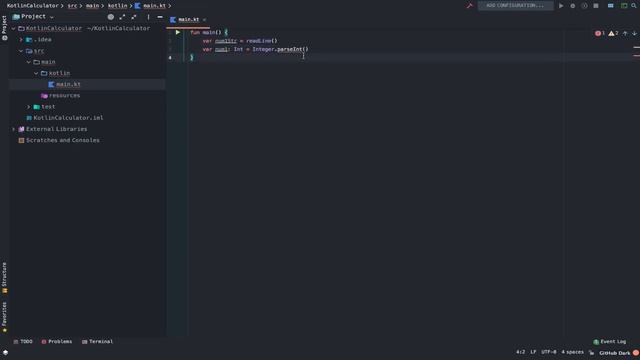This screenshot has height=360, width=640.
Task: Click the UTF-8 encoding status
Action: click(549, 352)
